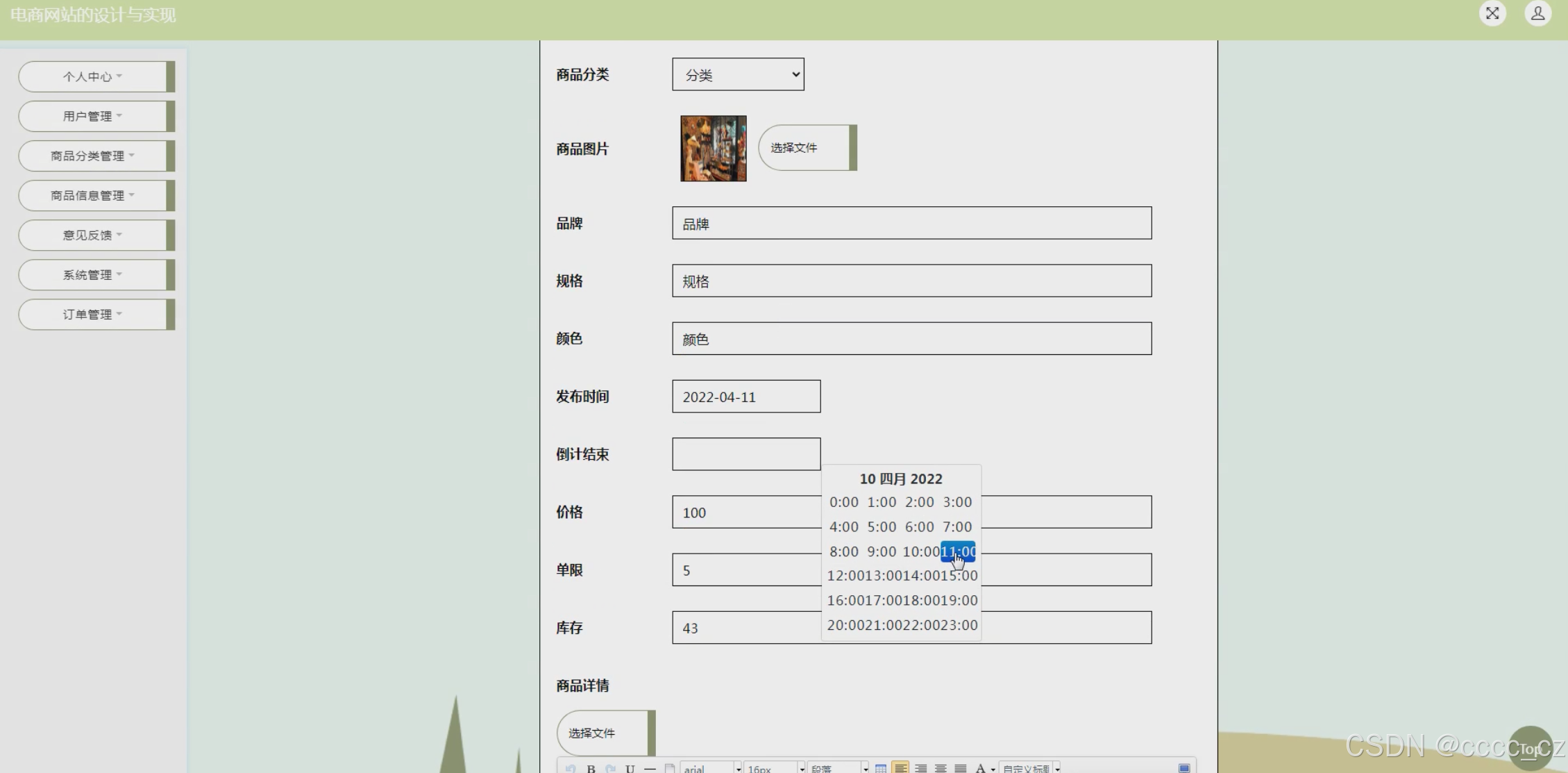1568x773 pixels.
Task: Insert a table using the table icon
Action: tap(880, 768)
